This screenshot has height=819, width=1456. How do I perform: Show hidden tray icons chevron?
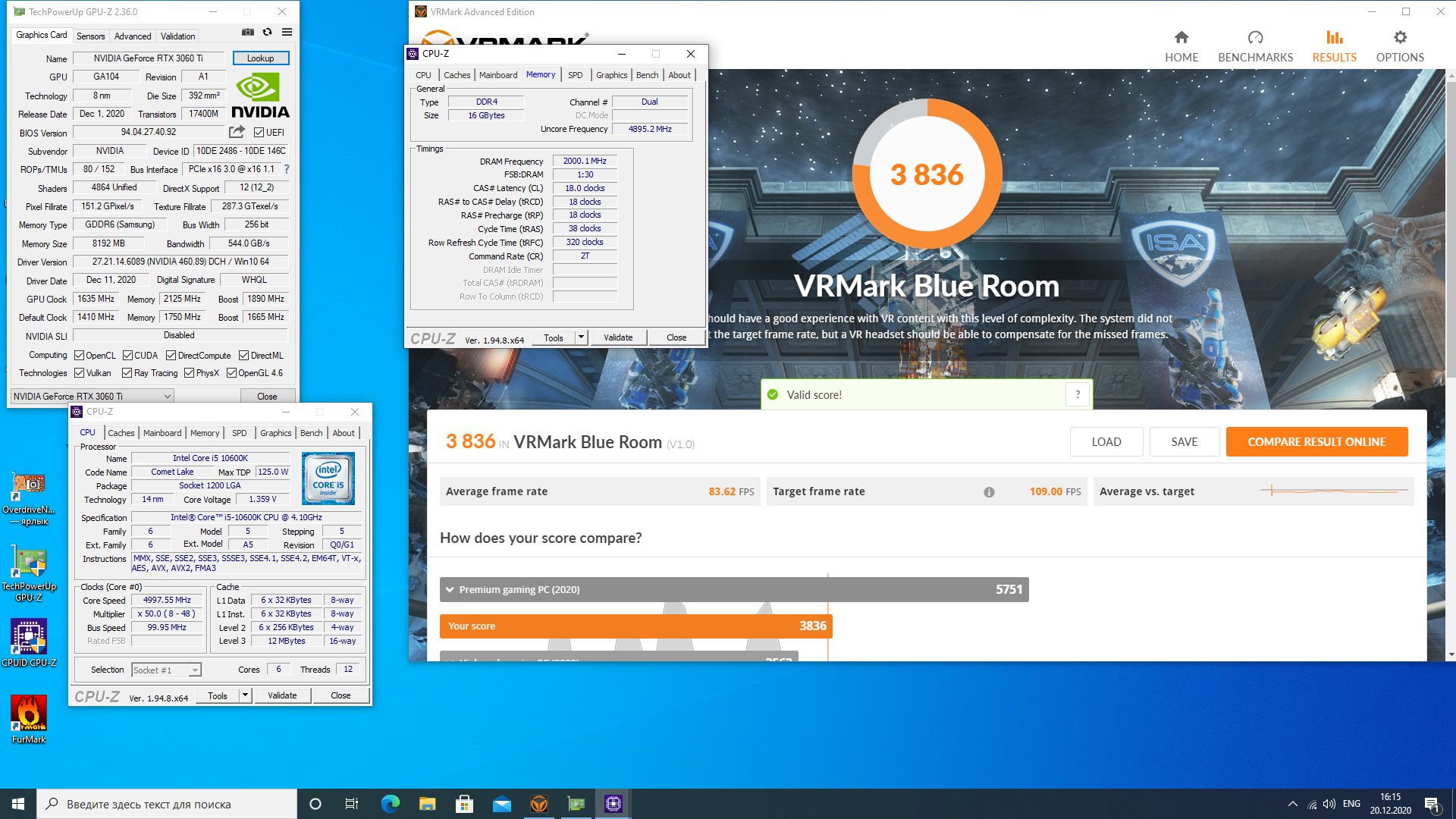1292,804
